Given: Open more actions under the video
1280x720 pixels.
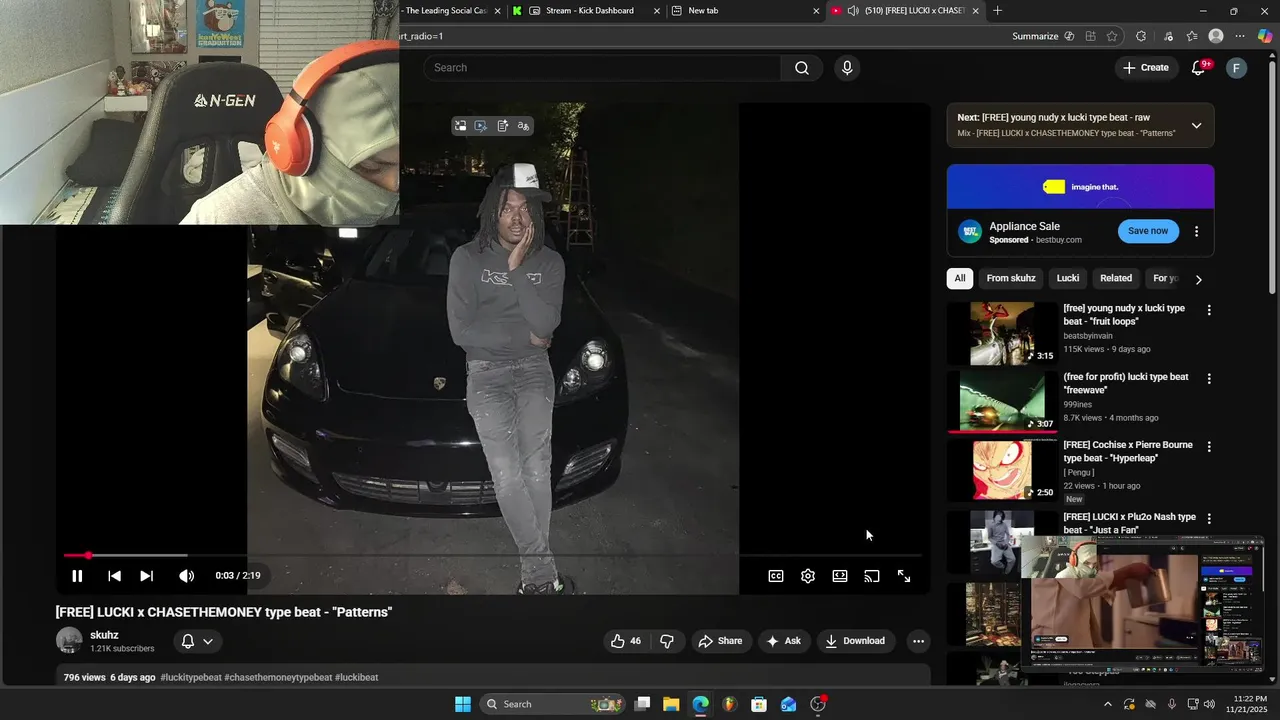Looking at the screenshot, I should (x=918, y=641).
